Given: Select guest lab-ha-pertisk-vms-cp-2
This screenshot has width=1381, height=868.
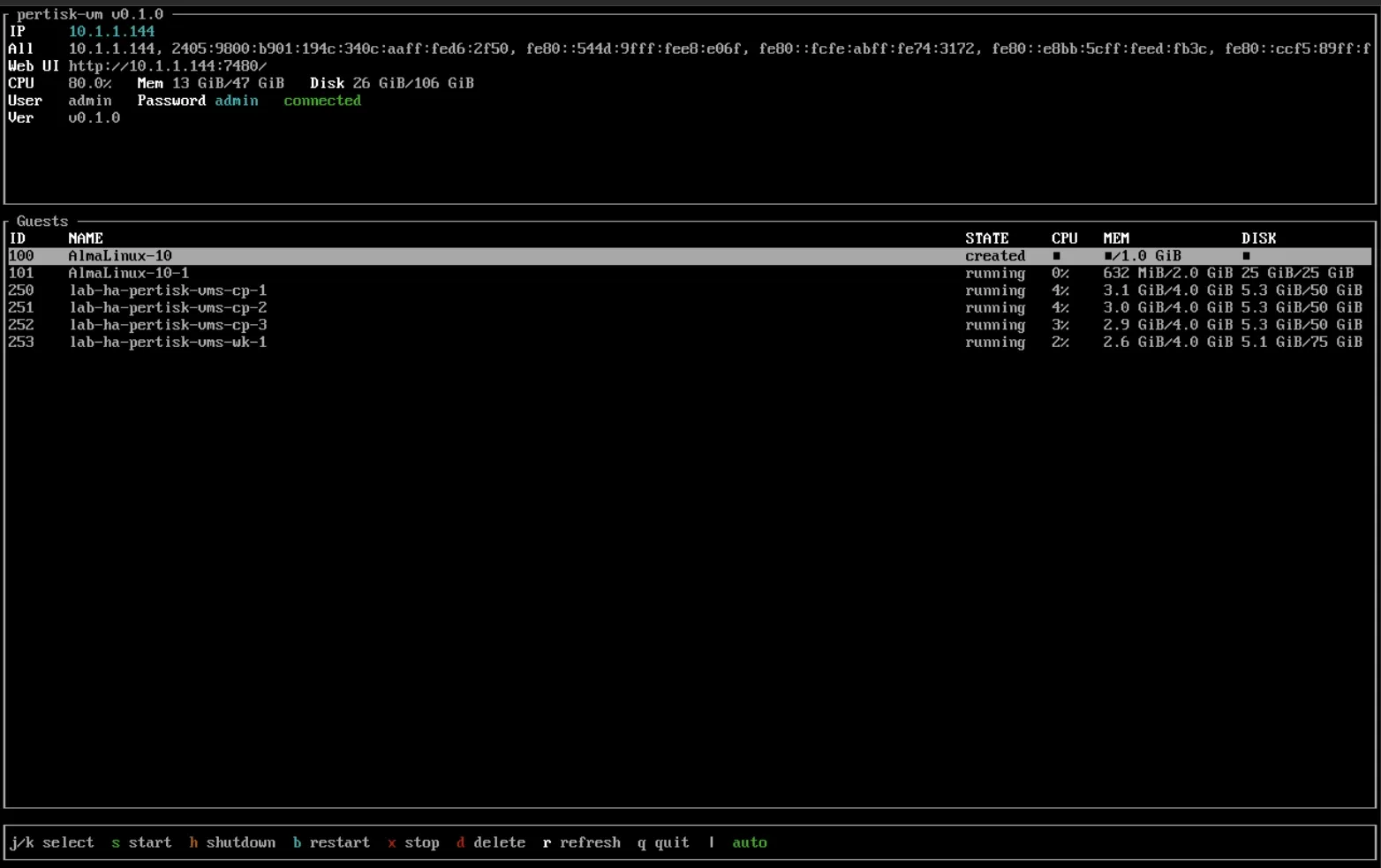Looking at the screenshot, I should [690, 307].
